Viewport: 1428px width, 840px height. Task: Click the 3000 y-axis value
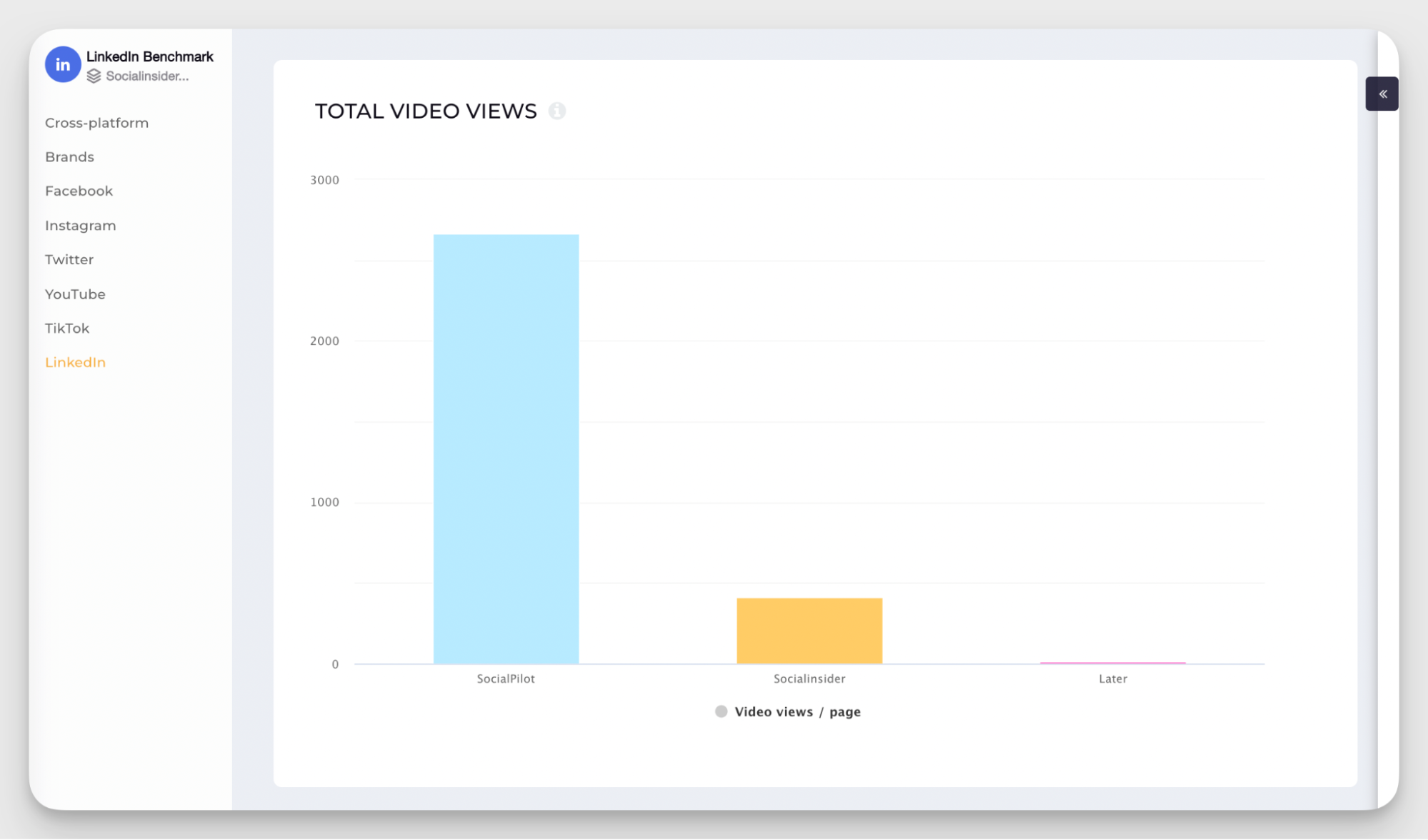pos(324,181)
